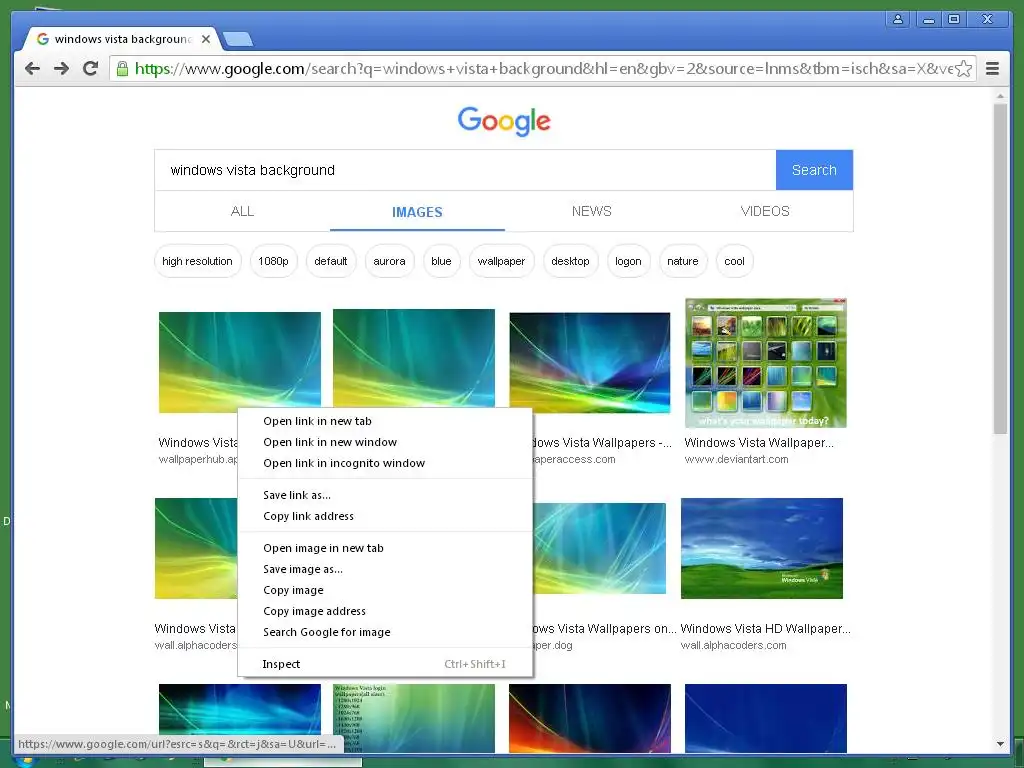Go back with the browser back arrow

point(32,69)
